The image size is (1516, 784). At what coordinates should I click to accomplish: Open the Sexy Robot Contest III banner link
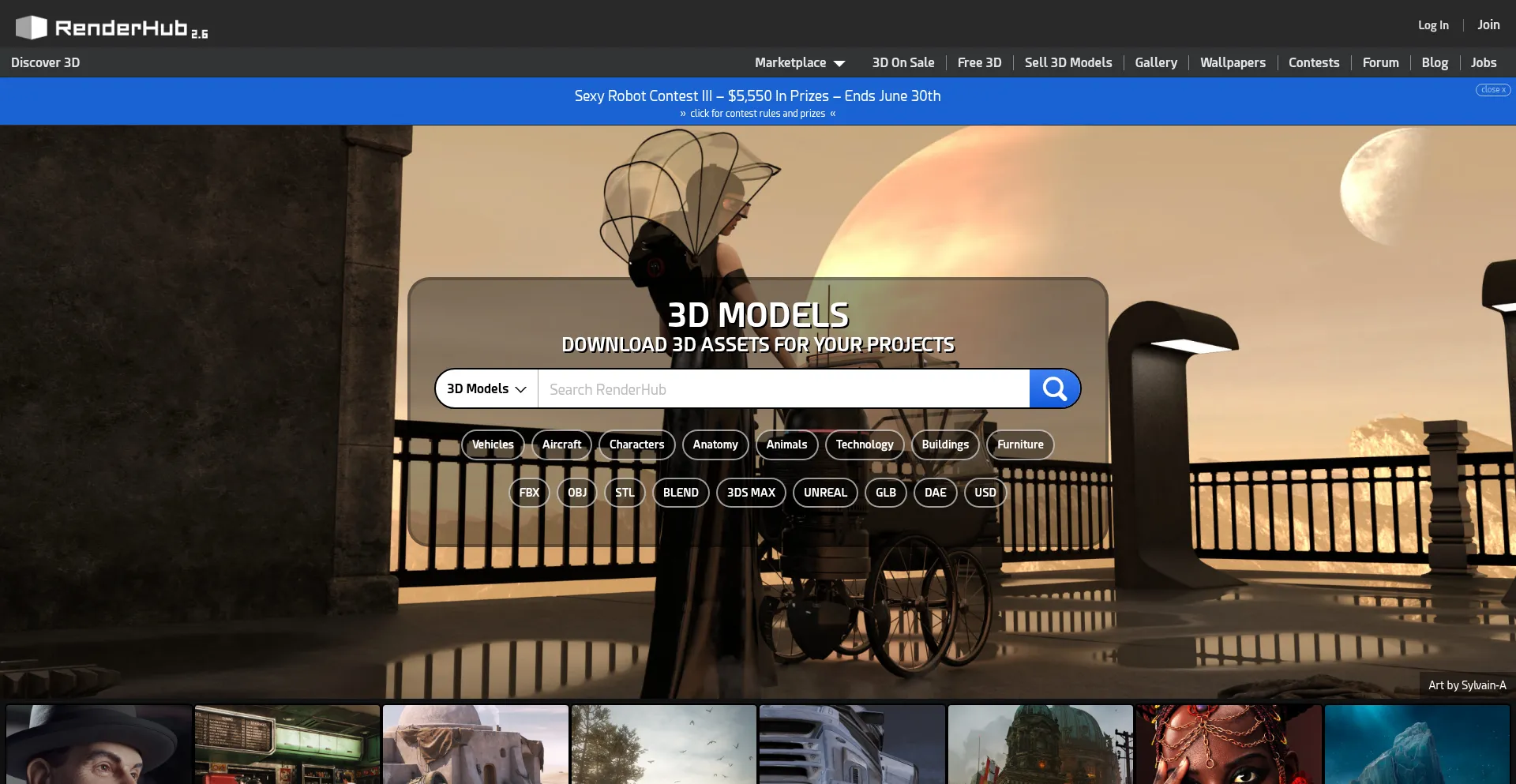pos(757,96)
